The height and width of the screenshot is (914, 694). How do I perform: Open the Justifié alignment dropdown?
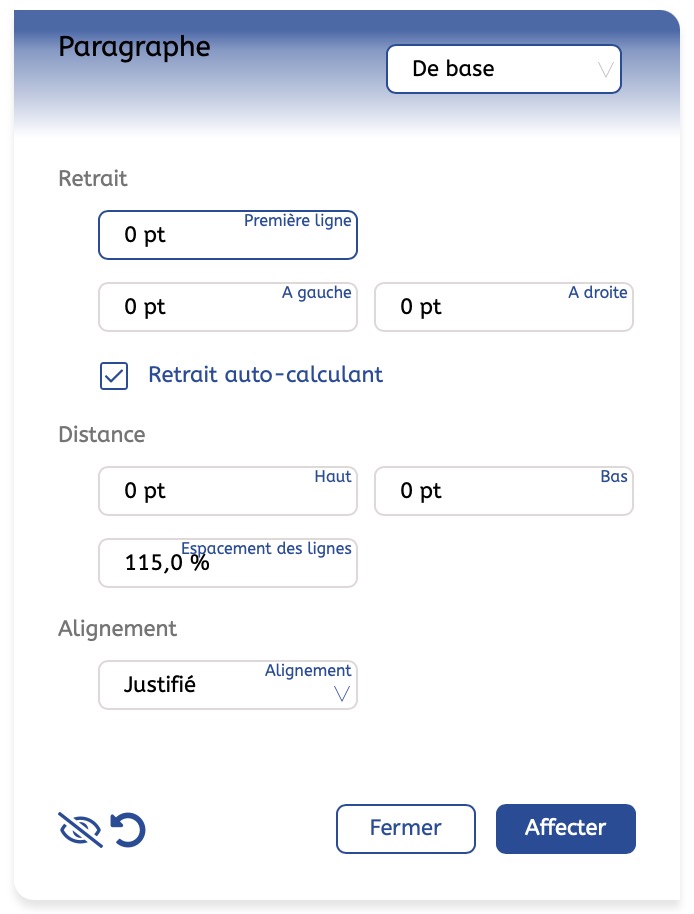[228, 685]
